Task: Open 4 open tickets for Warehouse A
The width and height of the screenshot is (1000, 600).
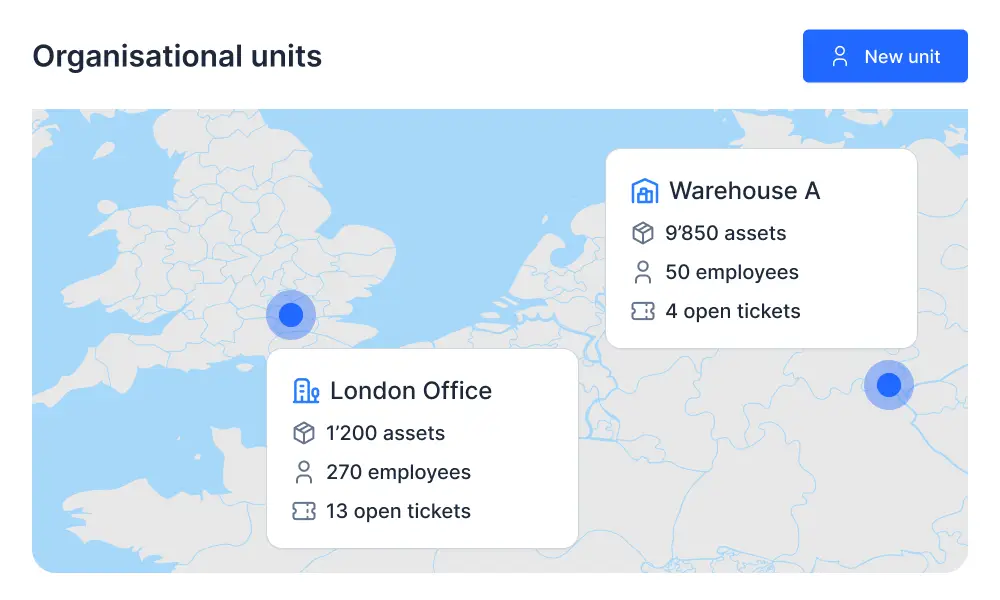Action: tap(732, 311)
